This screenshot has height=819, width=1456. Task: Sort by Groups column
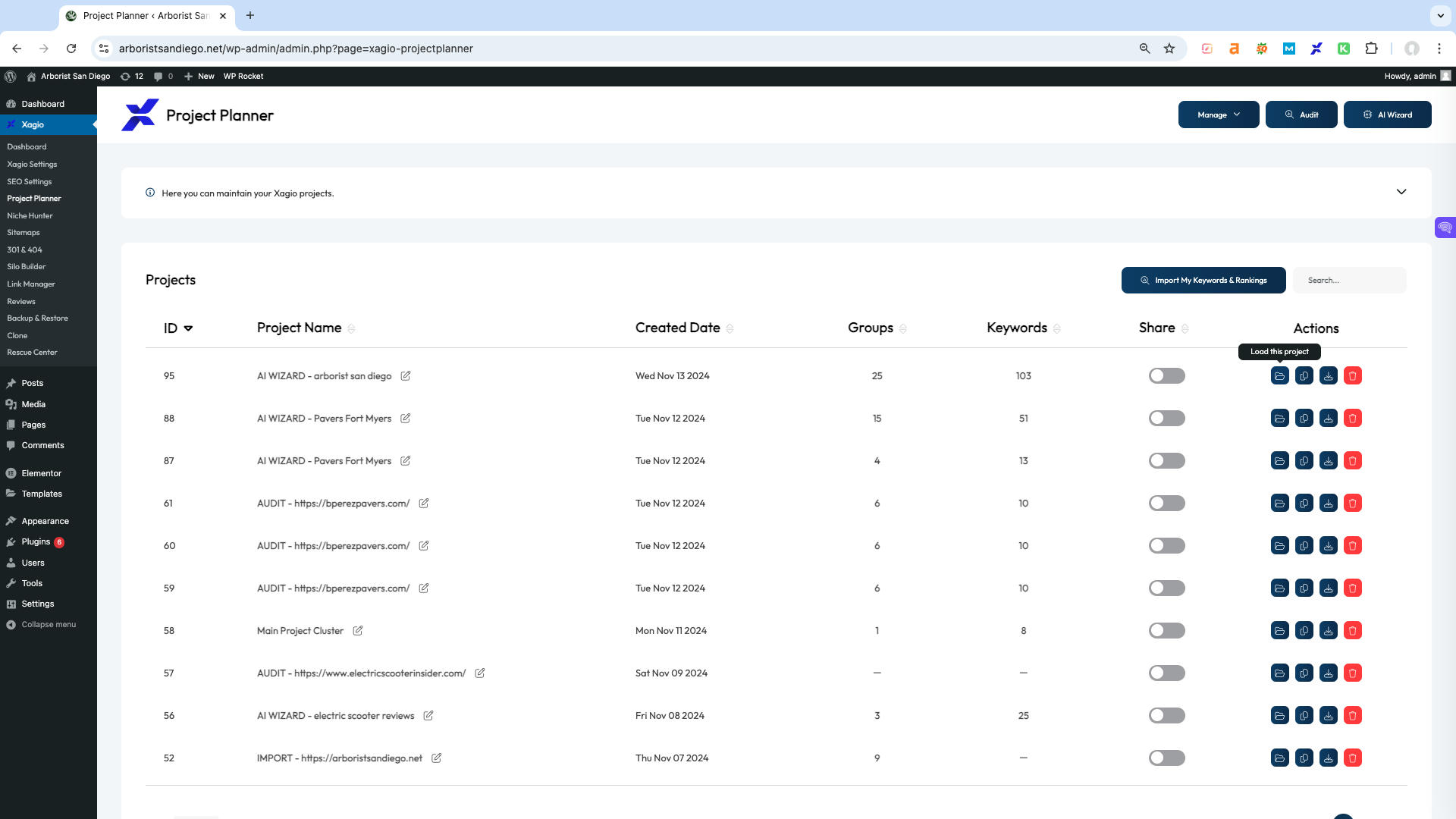877,328
